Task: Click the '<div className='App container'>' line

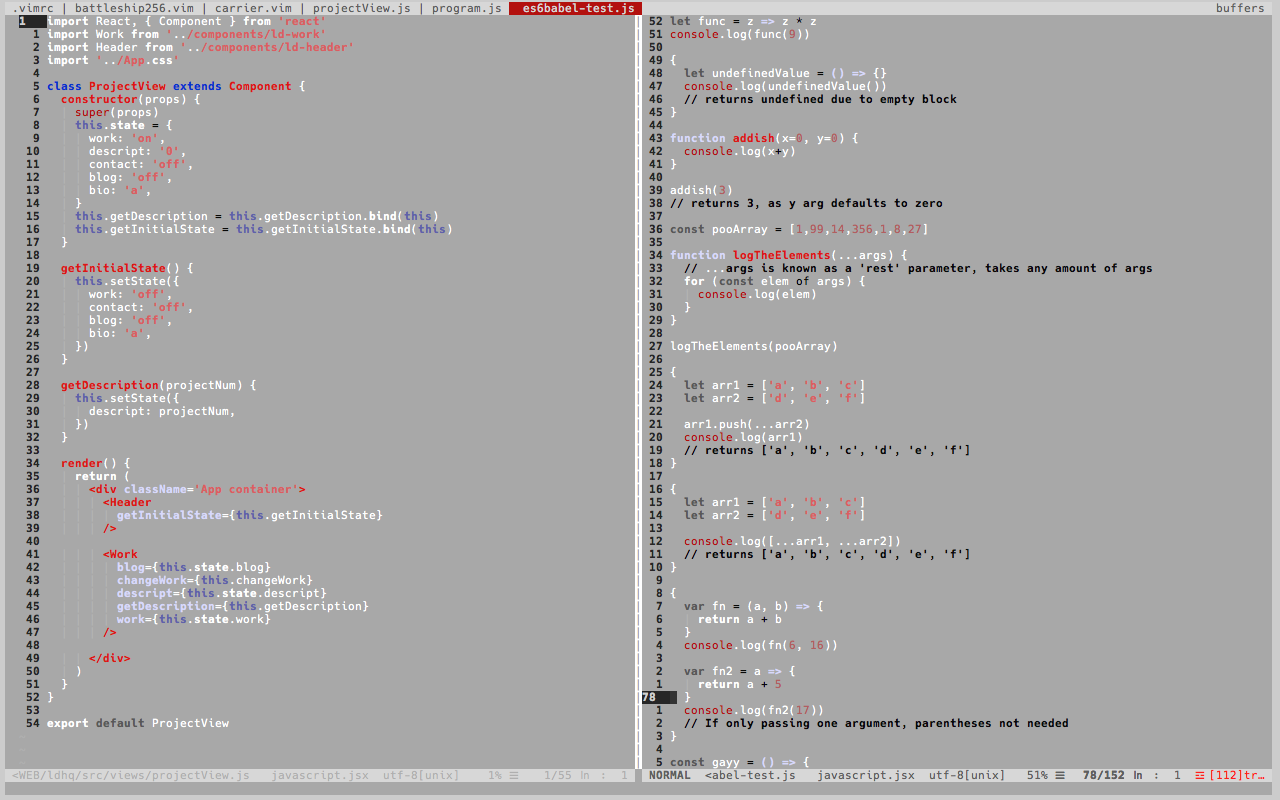Action: (197, 489)
